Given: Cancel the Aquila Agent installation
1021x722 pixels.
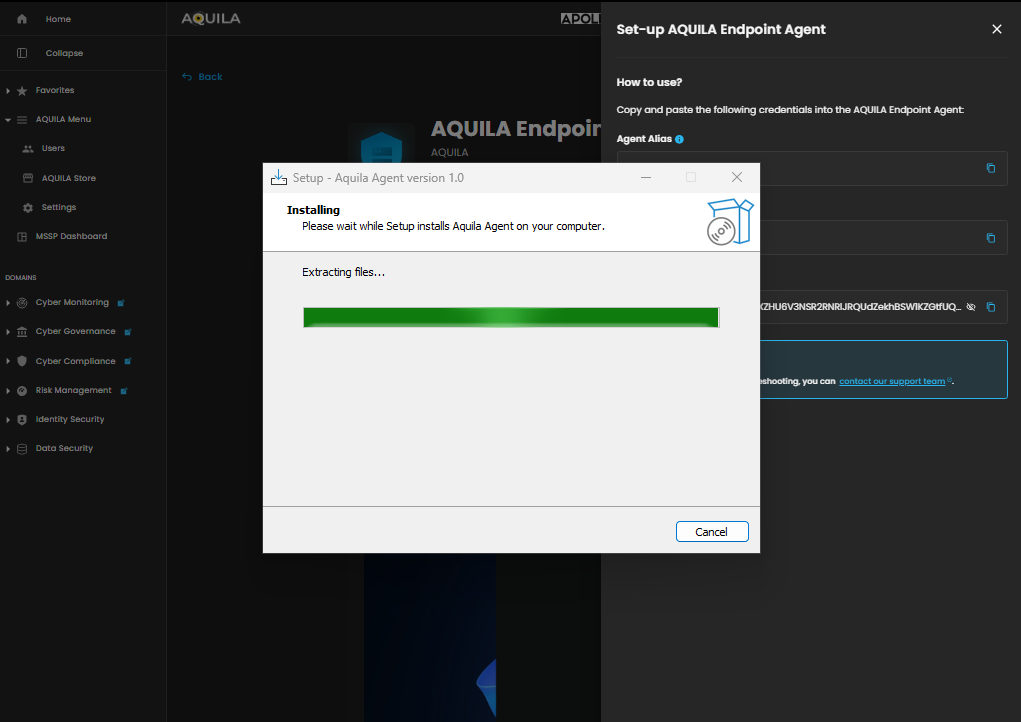Looking at the screenshot, I should click(711, 532).
